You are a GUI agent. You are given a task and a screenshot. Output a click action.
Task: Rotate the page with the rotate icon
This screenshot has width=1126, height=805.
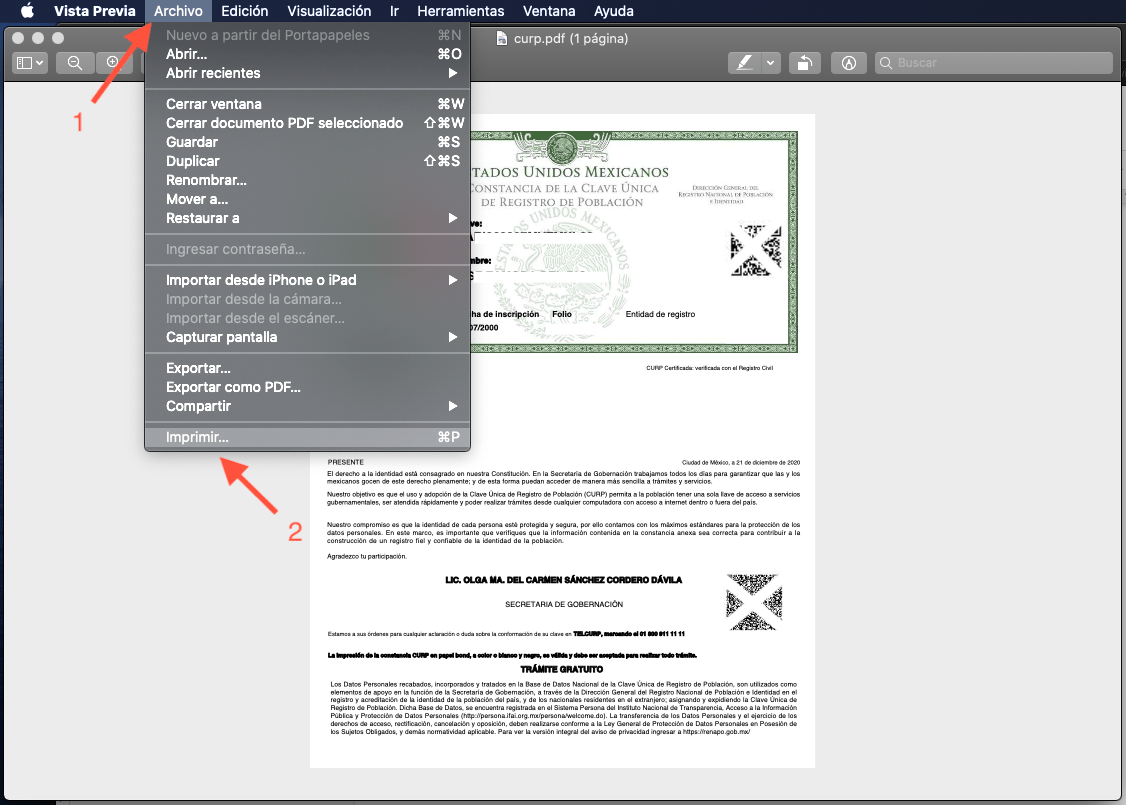[x=804, y=63]
